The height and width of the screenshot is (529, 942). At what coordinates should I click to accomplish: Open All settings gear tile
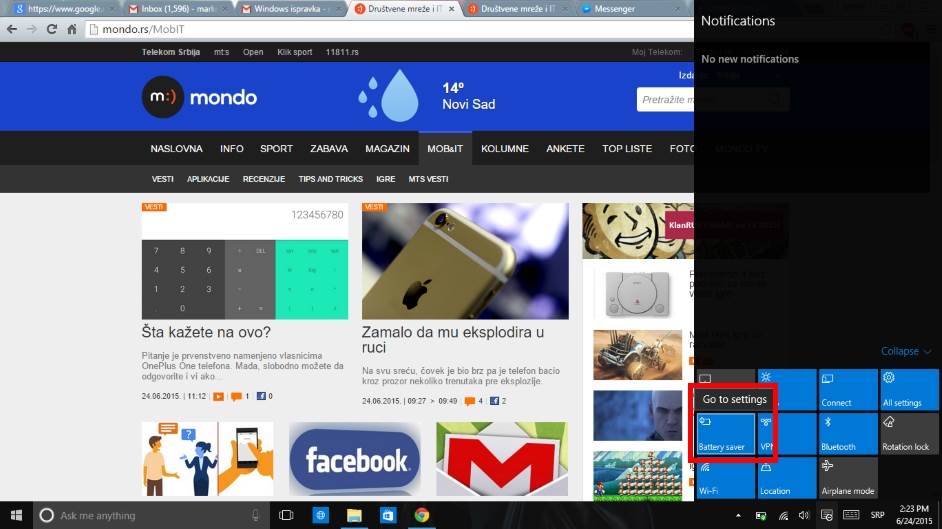pos(908,389)
